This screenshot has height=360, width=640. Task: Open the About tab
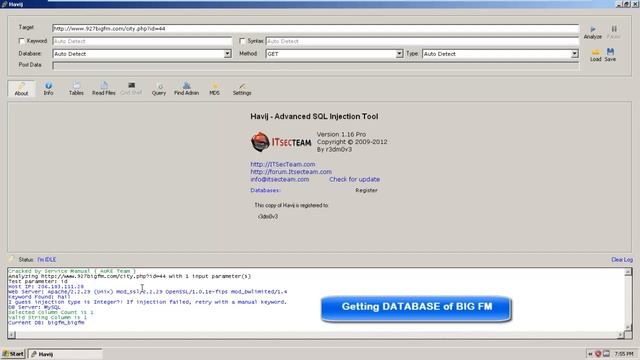tap(21, 89)
